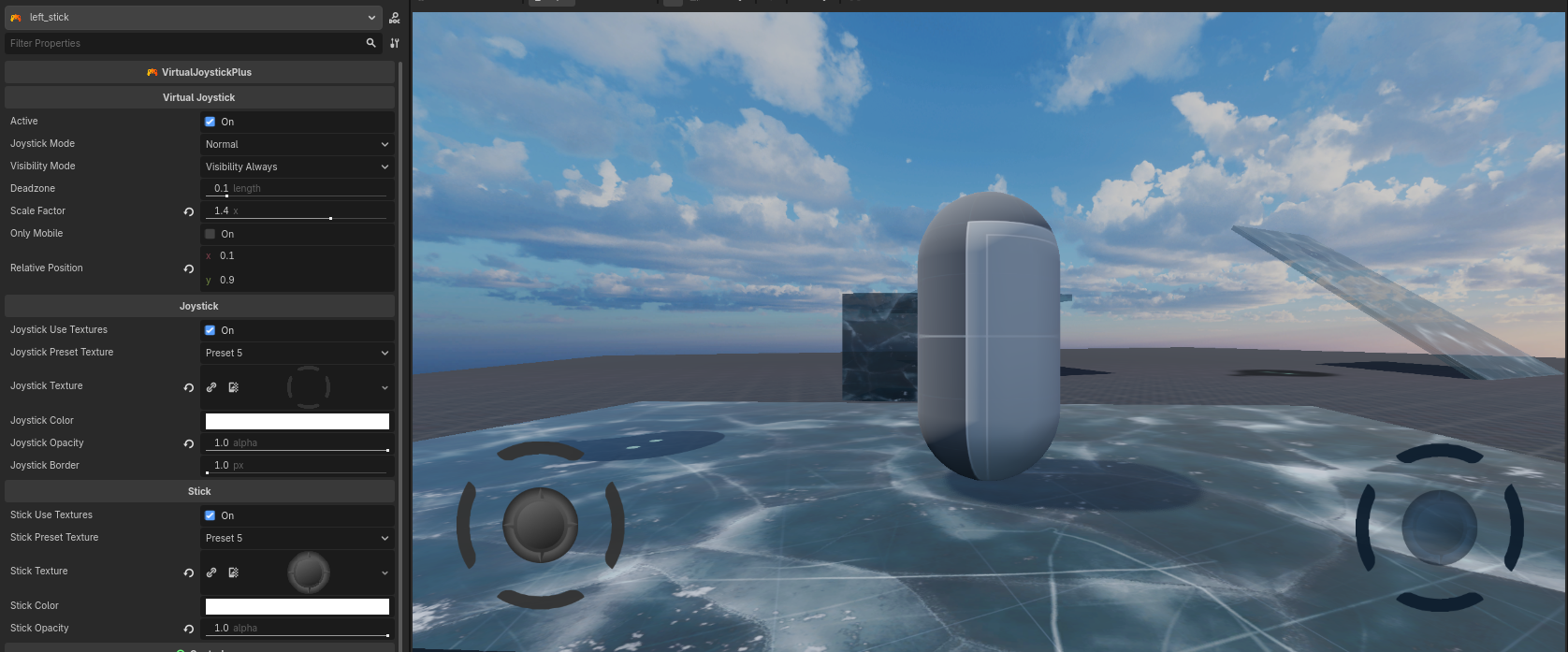The width and height of the screenshot is (1568, 652).
Task: Reset Relative Position to default
Action: click(189, 268)
